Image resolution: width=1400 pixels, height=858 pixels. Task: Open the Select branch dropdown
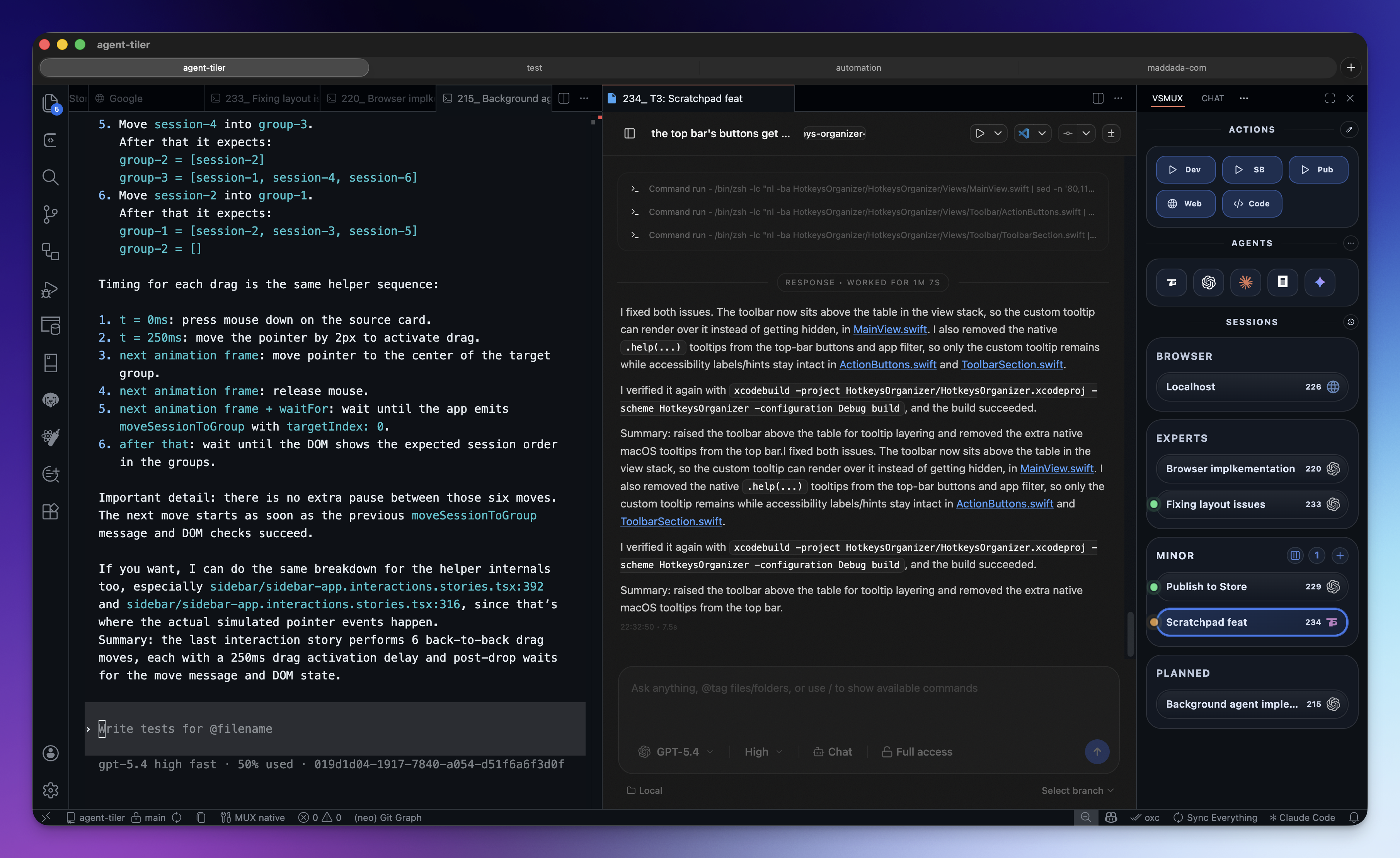click(1077, 790)
